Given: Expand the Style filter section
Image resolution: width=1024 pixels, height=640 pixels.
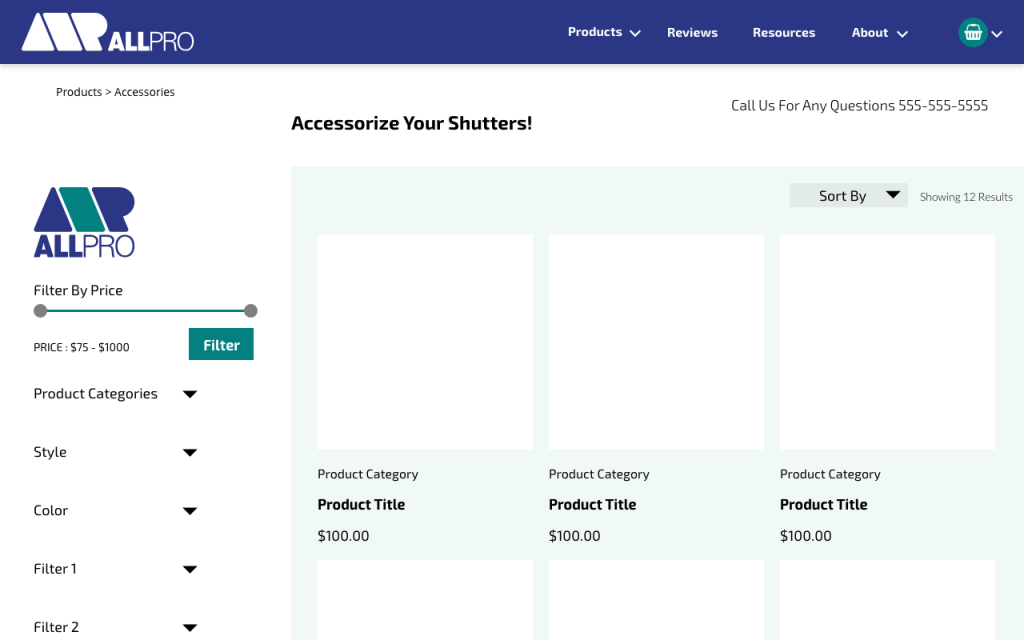Looking at the screenshot, I should (x=190, y=452).
